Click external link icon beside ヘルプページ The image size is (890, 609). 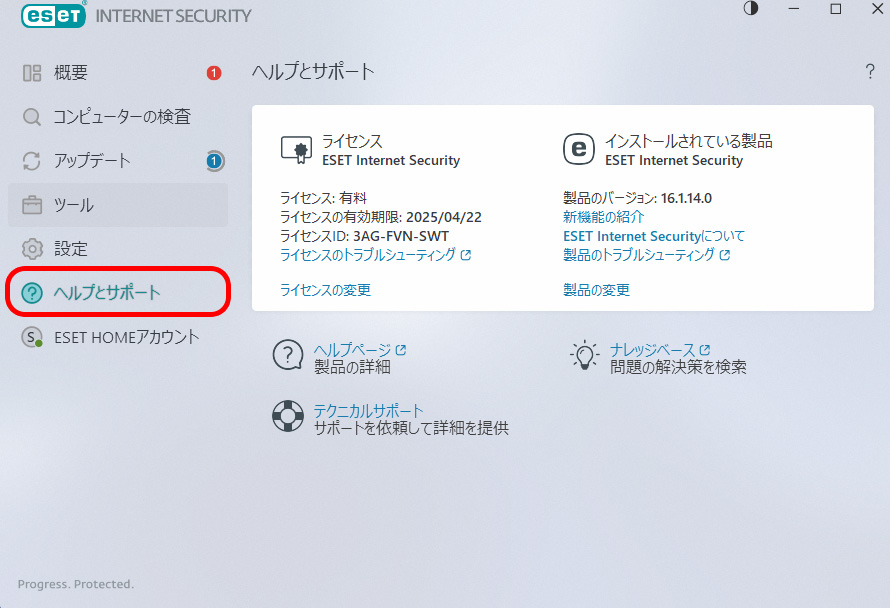401,350
